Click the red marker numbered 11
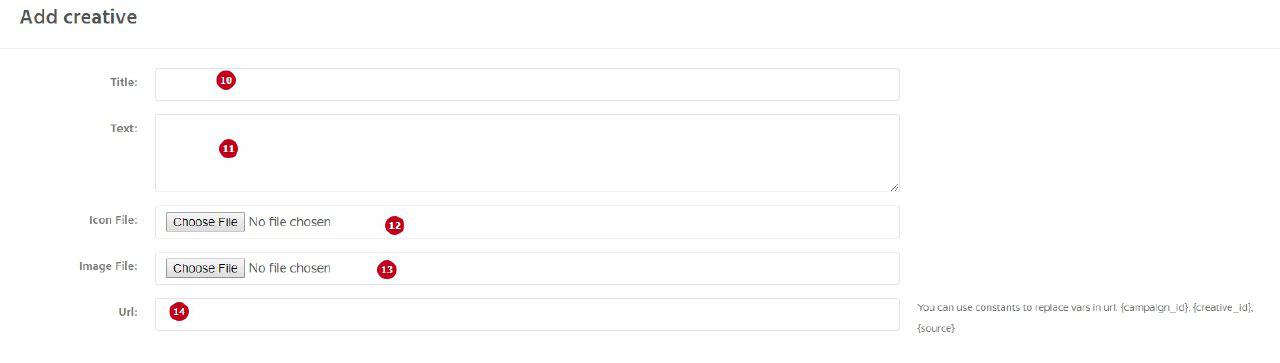The image size is (1280, 363). click(229, 148)
